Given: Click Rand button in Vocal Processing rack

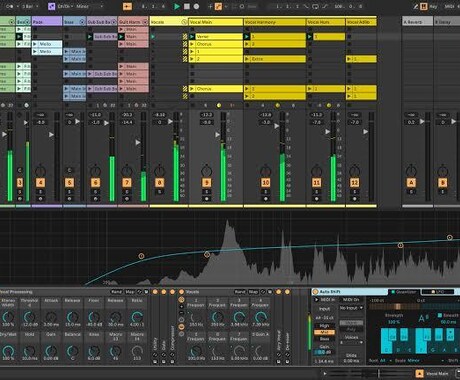Looking at the screenshot, I should pyautogui.click(x=116, y=292).
